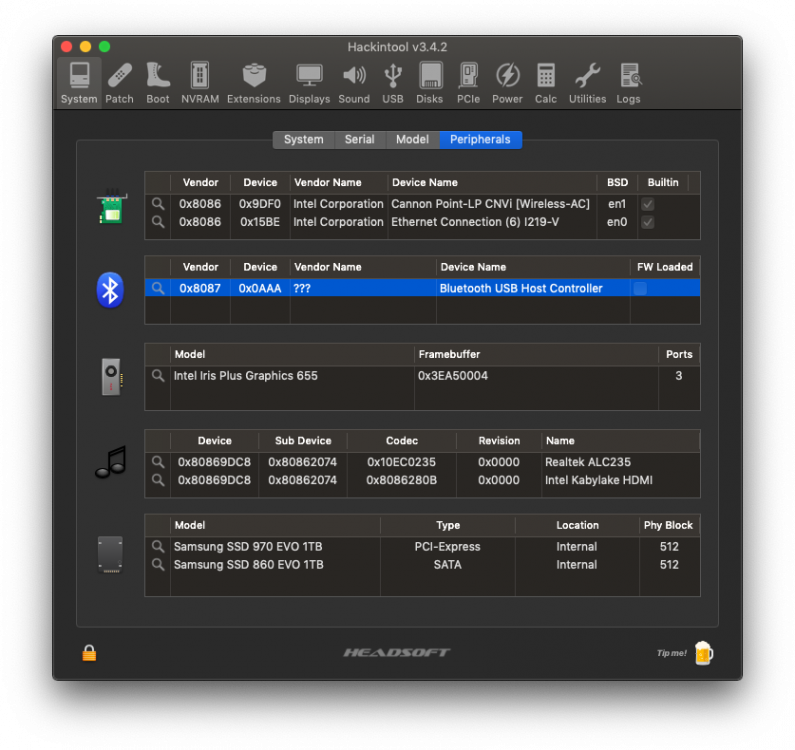Click the blue Bluetooth icon
Screen dimensions: 795x750
click(110, 291)
